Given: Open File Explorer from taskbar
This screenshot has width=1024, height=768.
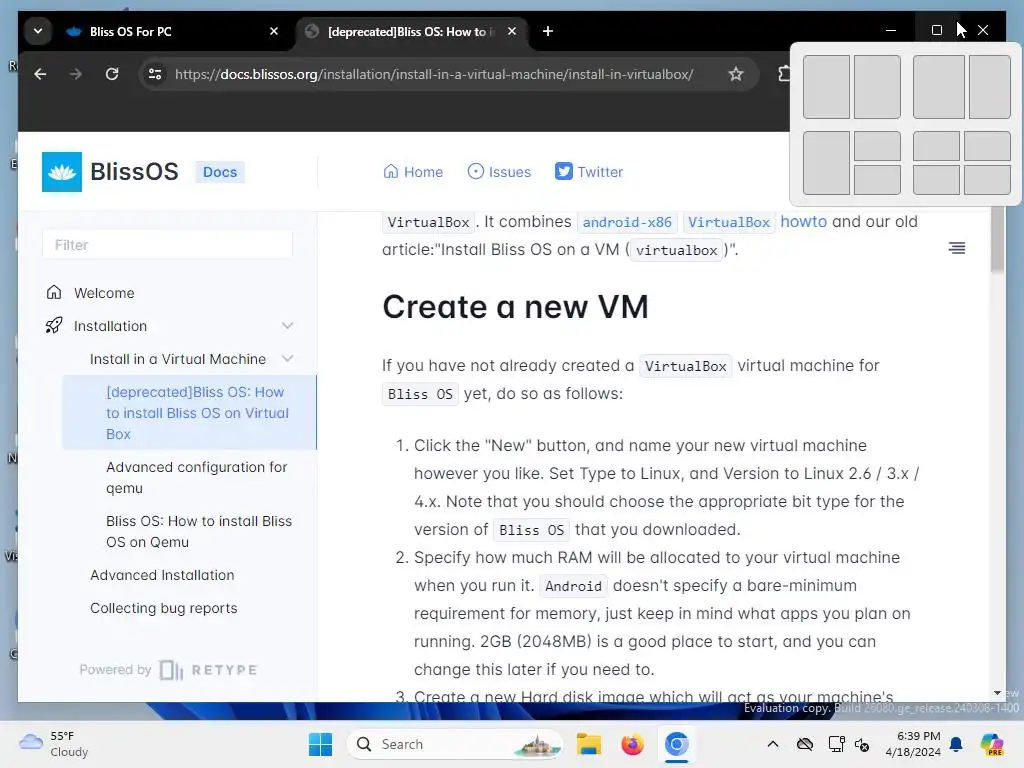Looking at the screenshot, I should [x=588, y=744].
